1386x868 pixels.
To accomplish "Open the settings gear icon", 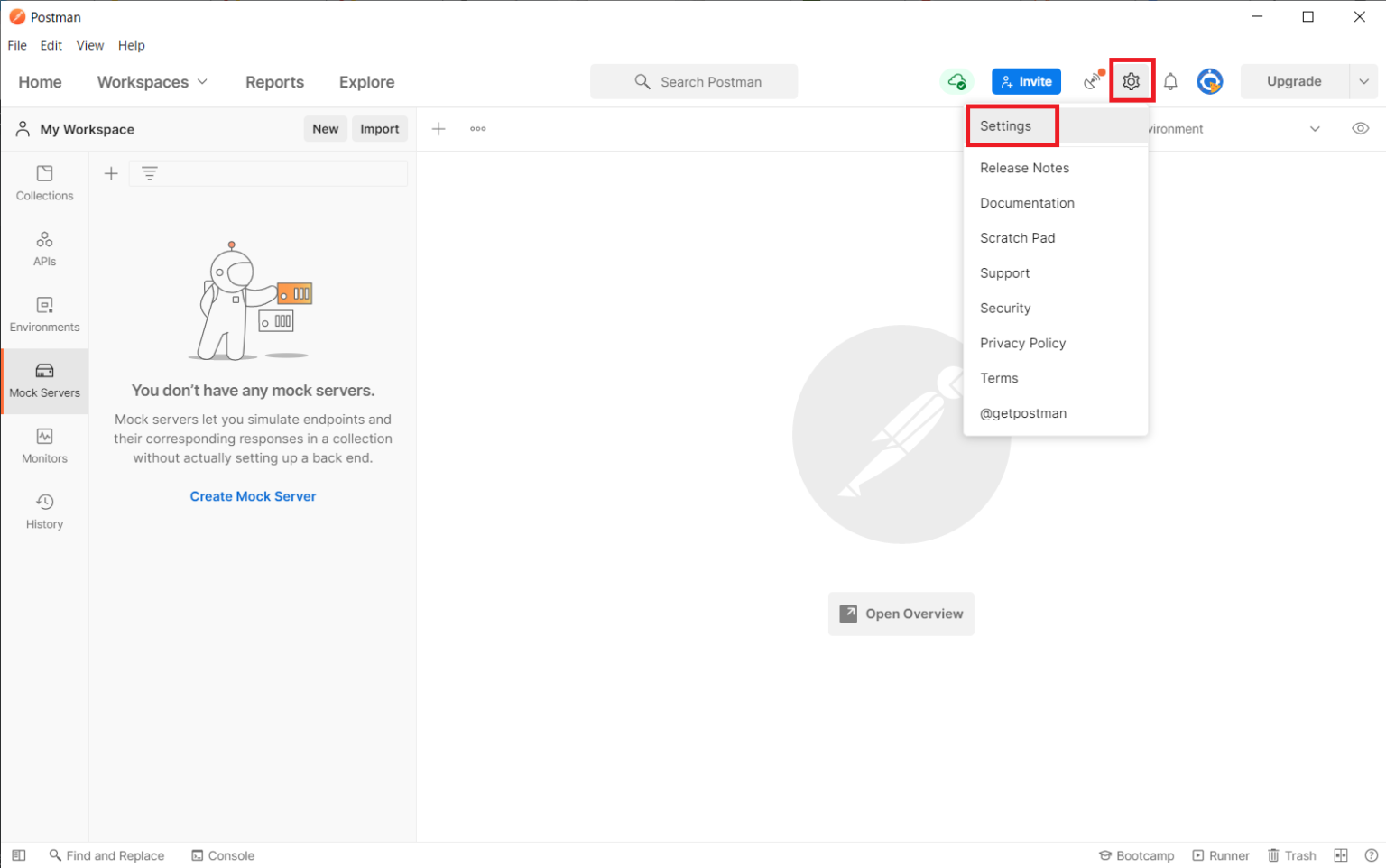I will click(1131, 81).
